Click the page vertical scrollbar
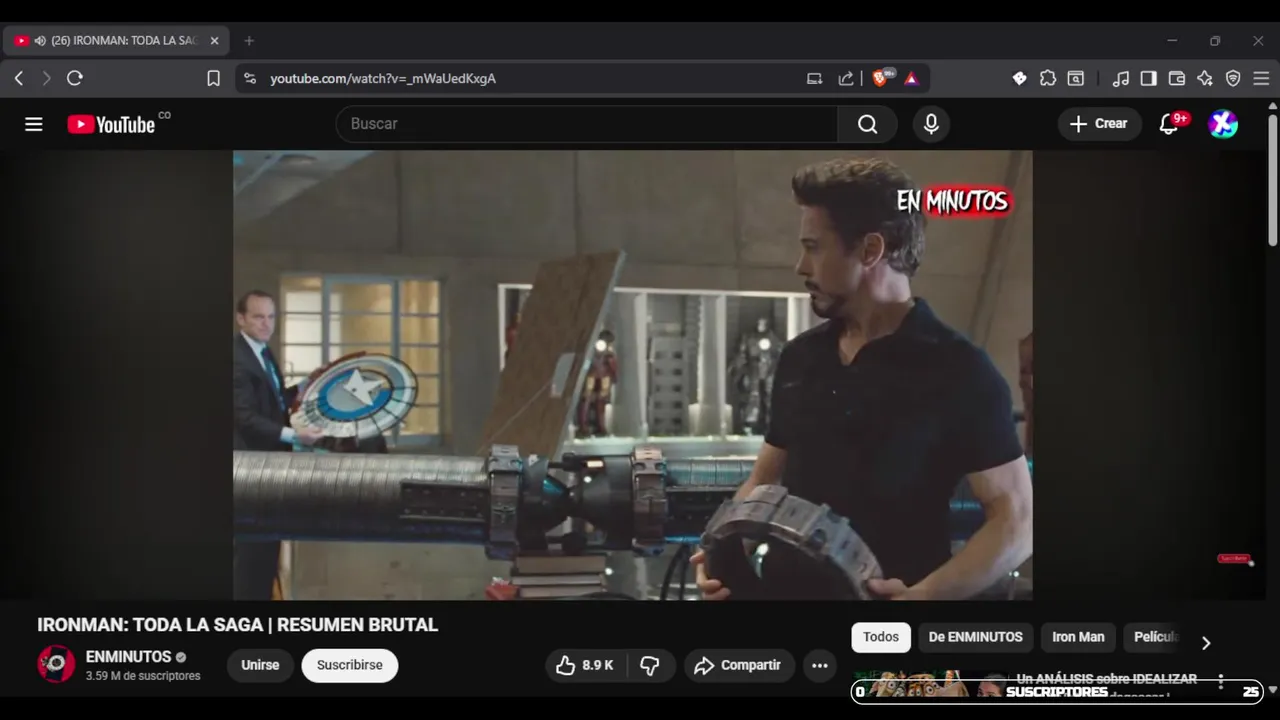Screen dimensions: 1280x720 pos(1273,180)
